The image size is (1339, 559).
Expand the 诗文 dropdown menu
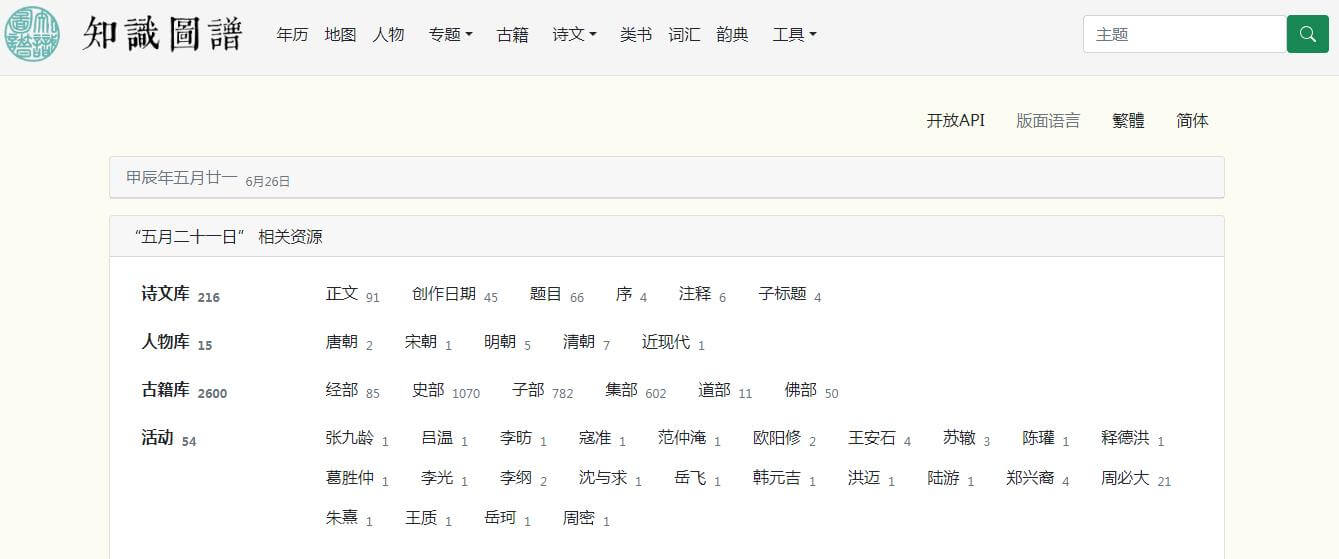point(574,34)
